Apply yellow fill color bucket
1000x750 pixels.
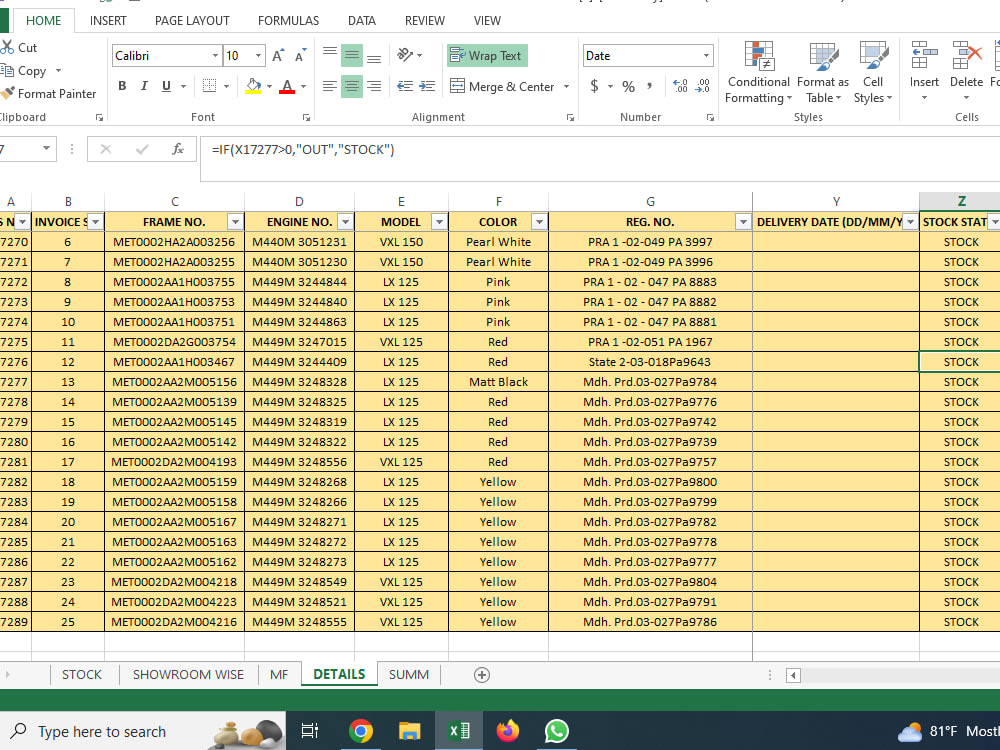[x=253, y=86]
